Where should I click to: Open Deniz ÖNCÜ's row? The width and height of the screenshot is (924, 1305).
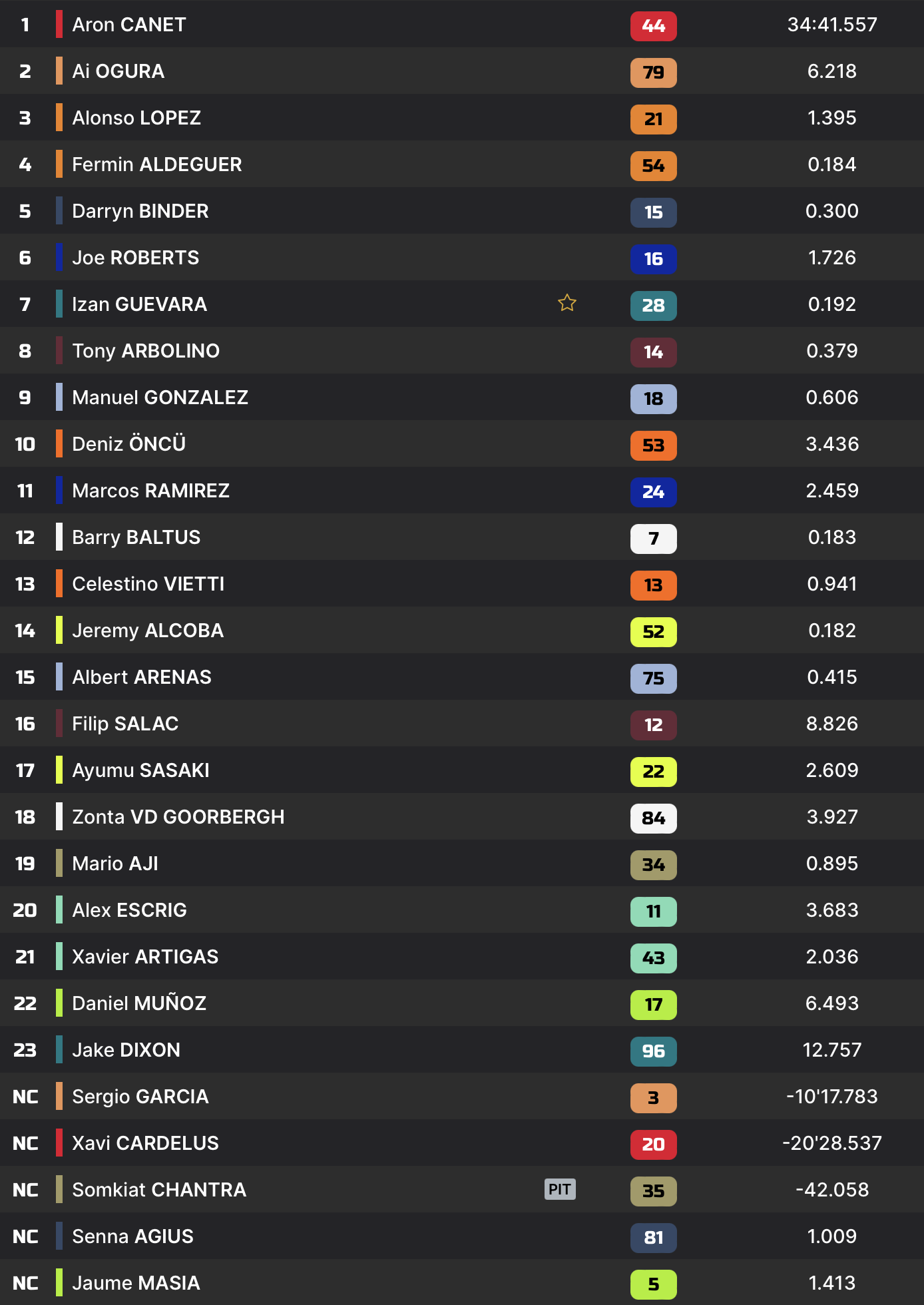[x=128, y=444]
